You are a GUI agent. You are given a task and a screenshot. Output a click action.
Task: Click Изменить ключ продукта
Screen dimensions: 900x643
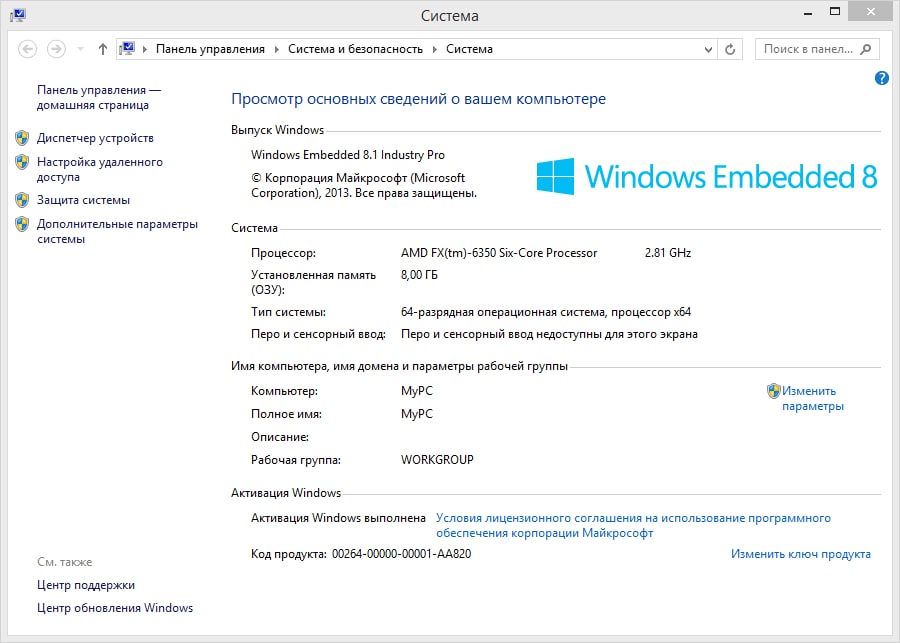tap(801, 554)
